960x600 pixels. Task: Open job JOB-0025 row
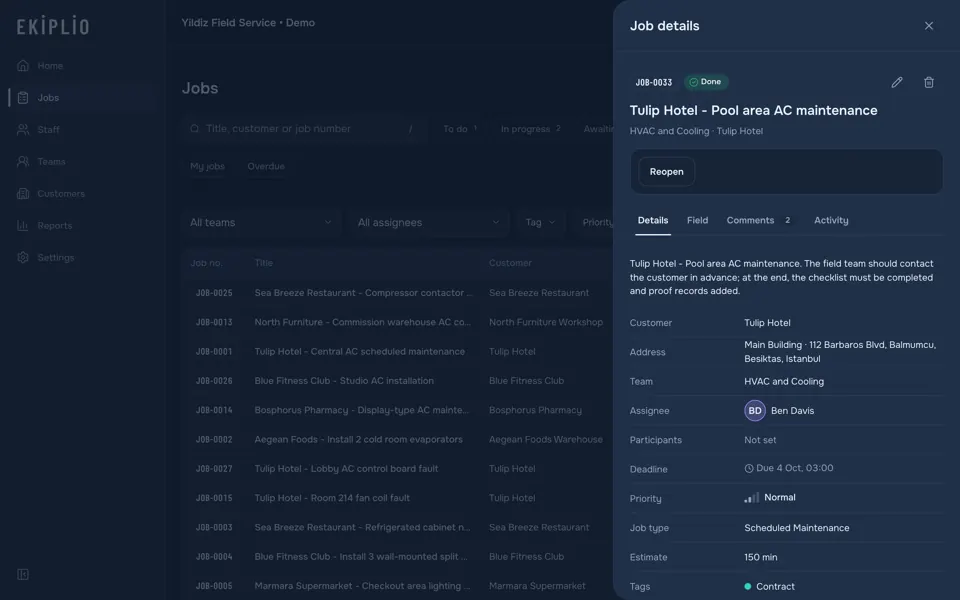pyautogui.click(x=398, y=293)
